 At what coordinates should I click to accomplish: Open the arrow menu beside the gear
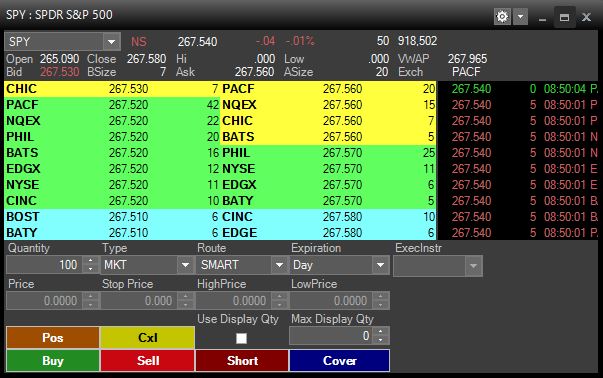(520, 17)
